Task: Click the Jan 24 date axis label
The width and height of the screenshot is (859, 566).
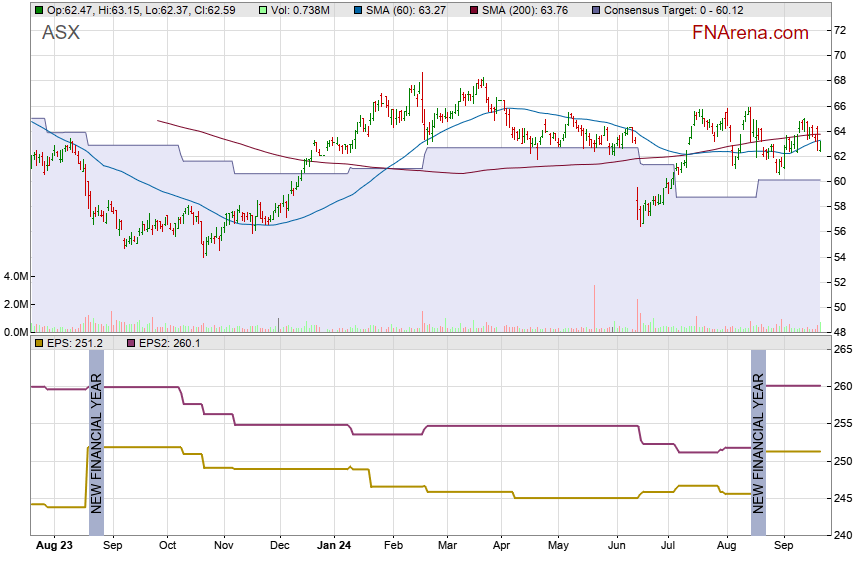Action: [x=334, y=546]
